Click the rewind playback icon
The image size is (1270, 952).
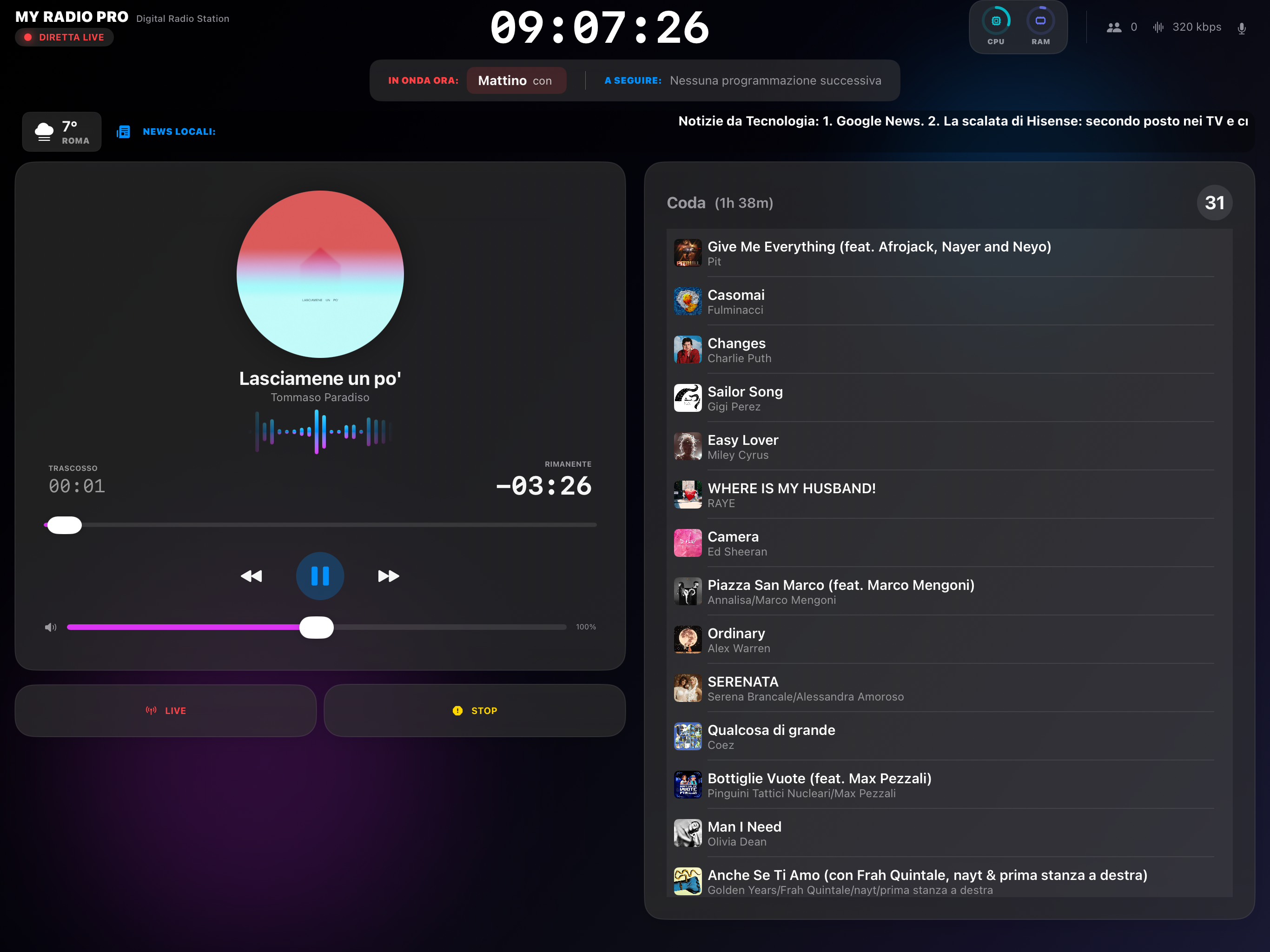click(x=251, y=576)
